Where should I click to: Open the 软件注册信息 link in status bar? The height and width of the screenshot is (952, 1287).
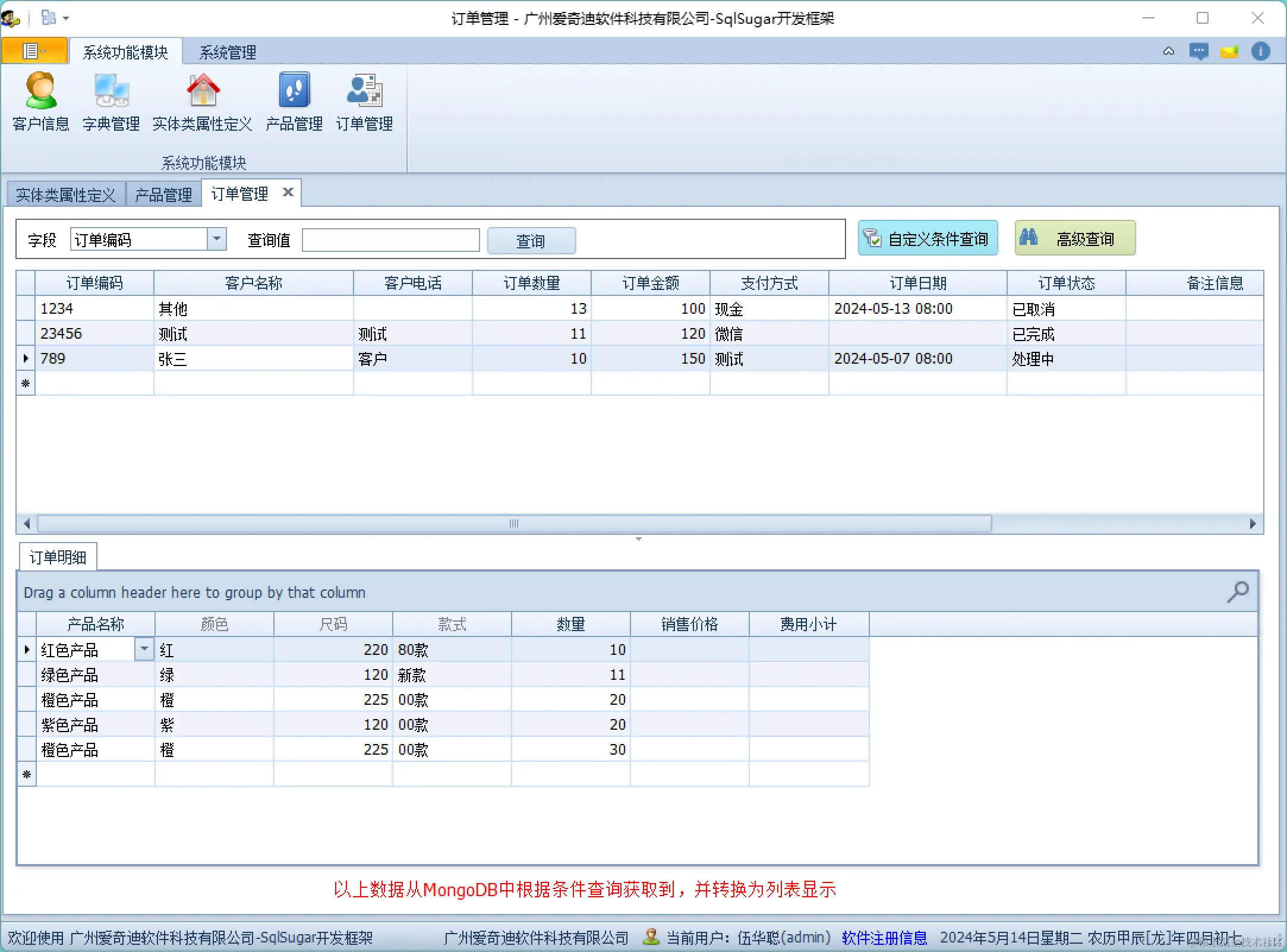tap(884, 937)
